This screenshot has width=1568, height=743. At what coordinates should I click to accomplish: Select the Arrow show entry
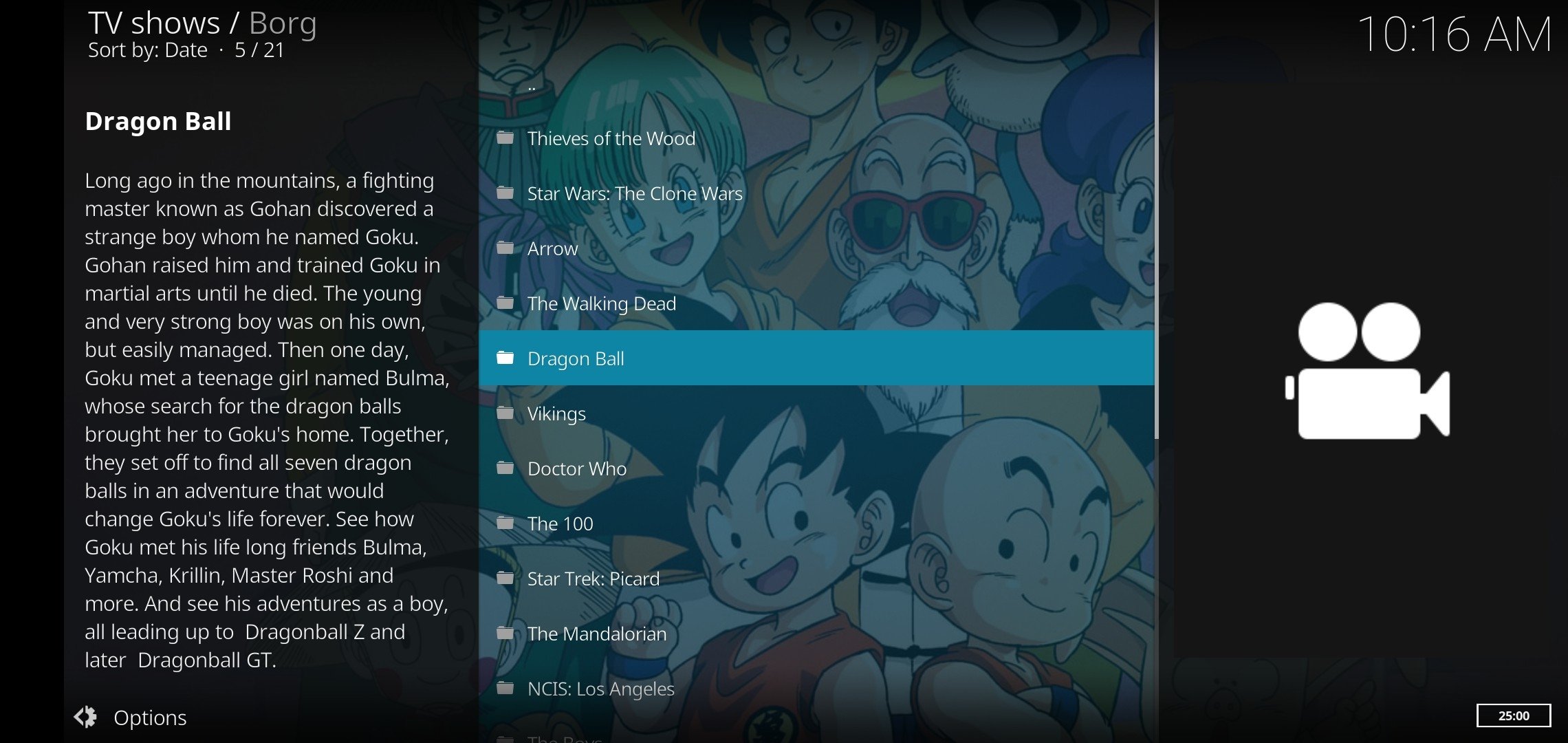click(x=816, y=248)
